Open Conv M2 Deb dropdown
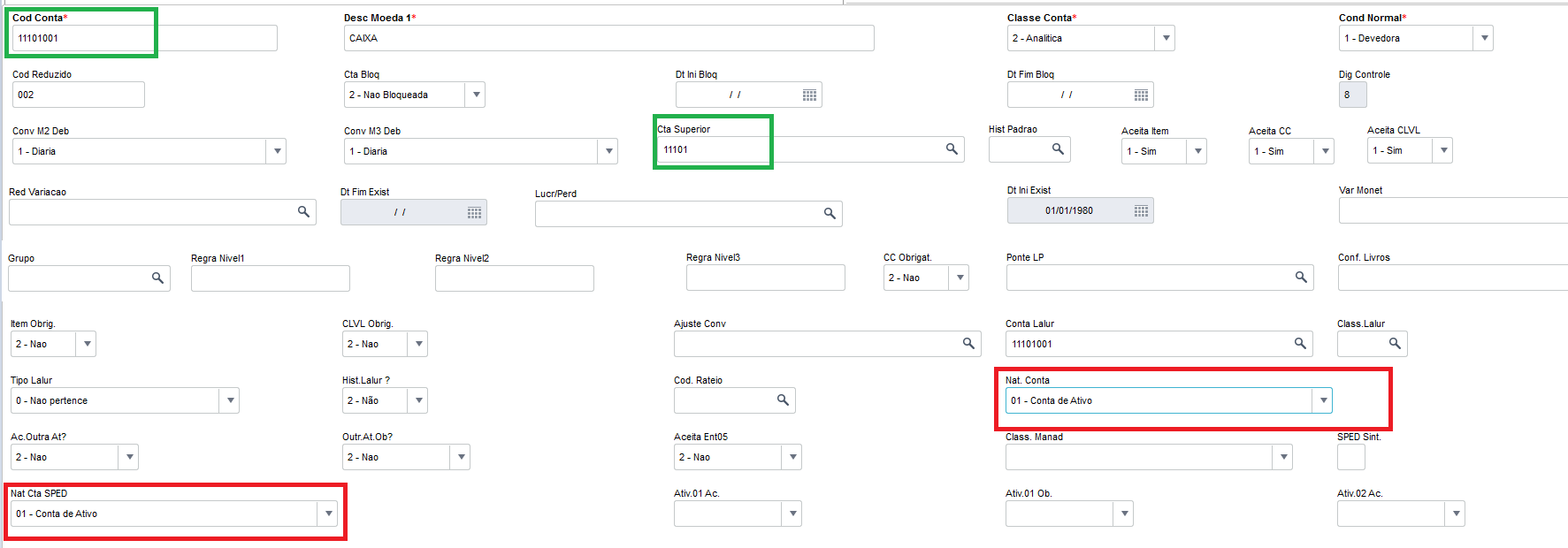The height and width of the screenshot is (548, 1568). pyautogui.click(x=277, y=151)
